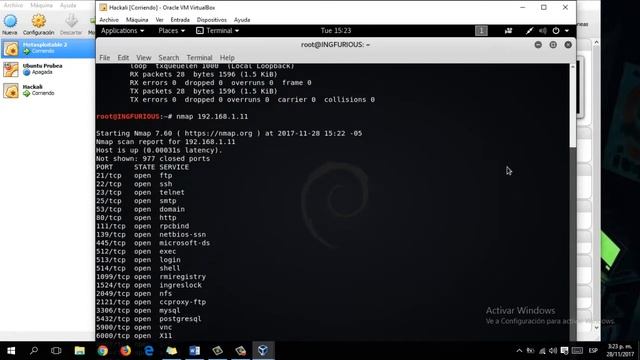Click the Windows tray volume icon

(x=553, y=351)
